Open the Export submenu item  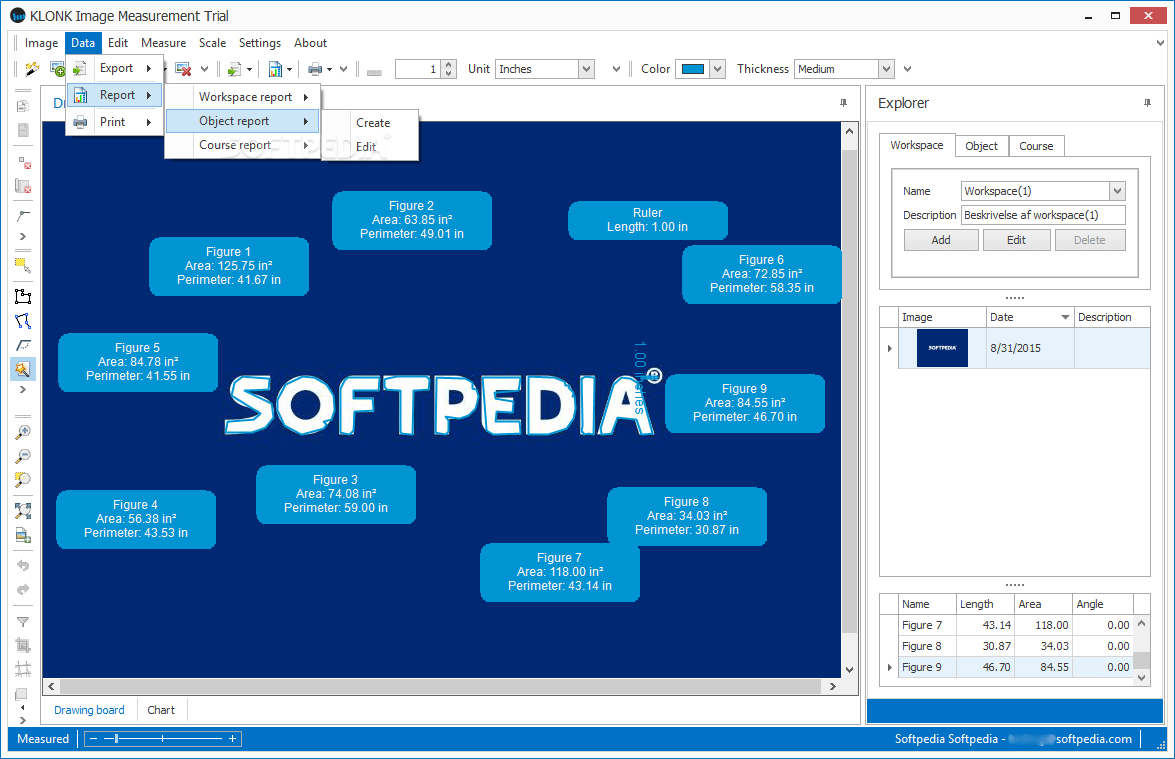[x=116, y=68]
